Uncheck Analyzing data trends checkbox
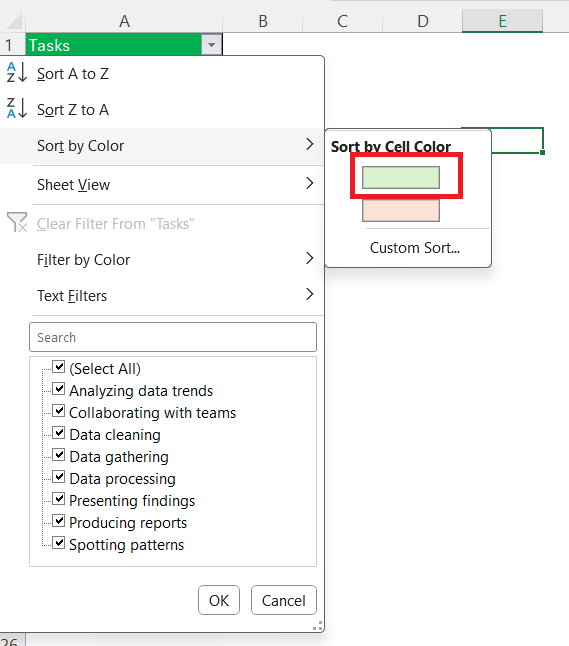Image resolution: width=569 pixels, height=646 pixels. 59,389
